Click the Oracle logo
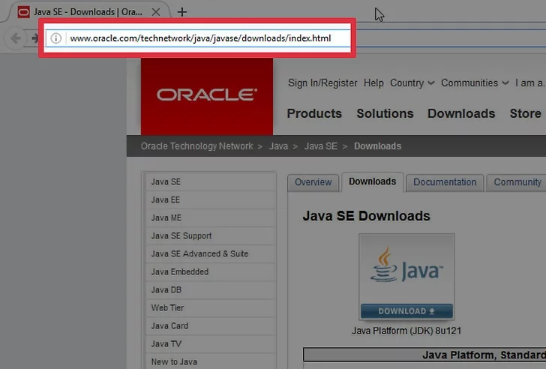 point(207,96)
